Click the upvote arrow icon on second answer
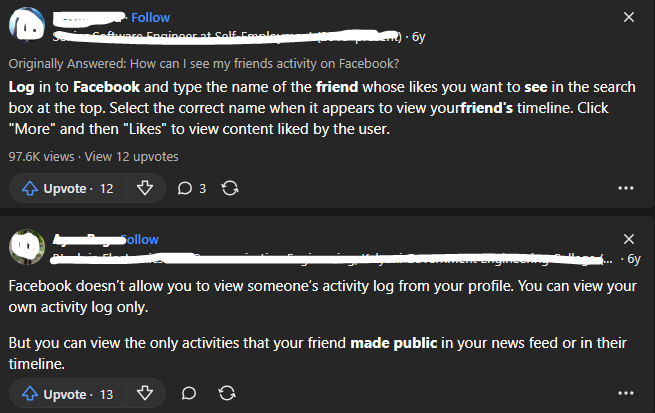Screen dimensions: 655x413 tap(30, 394)
